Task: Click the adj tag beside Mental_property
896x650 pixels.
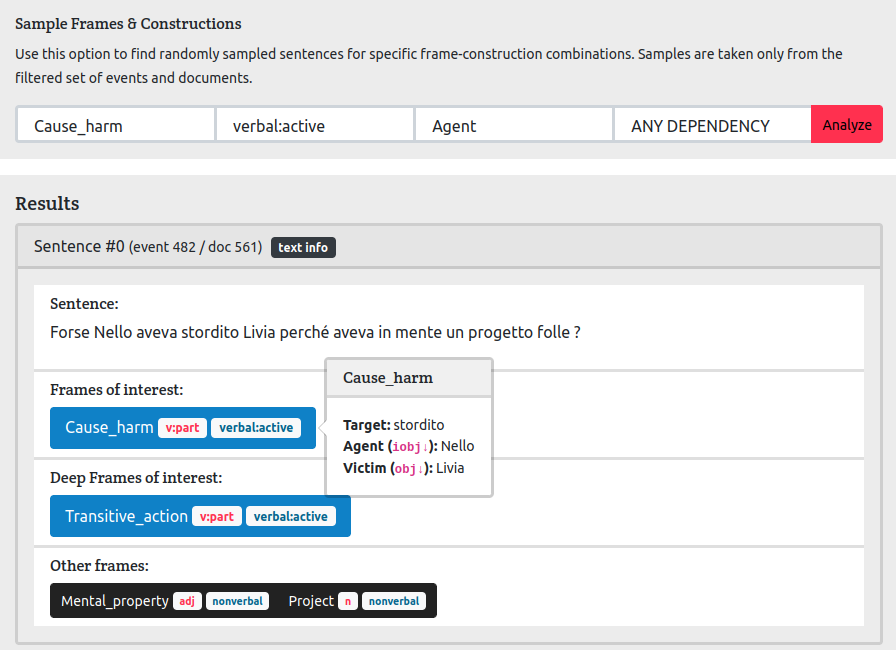Action: [x=186, y=601]
